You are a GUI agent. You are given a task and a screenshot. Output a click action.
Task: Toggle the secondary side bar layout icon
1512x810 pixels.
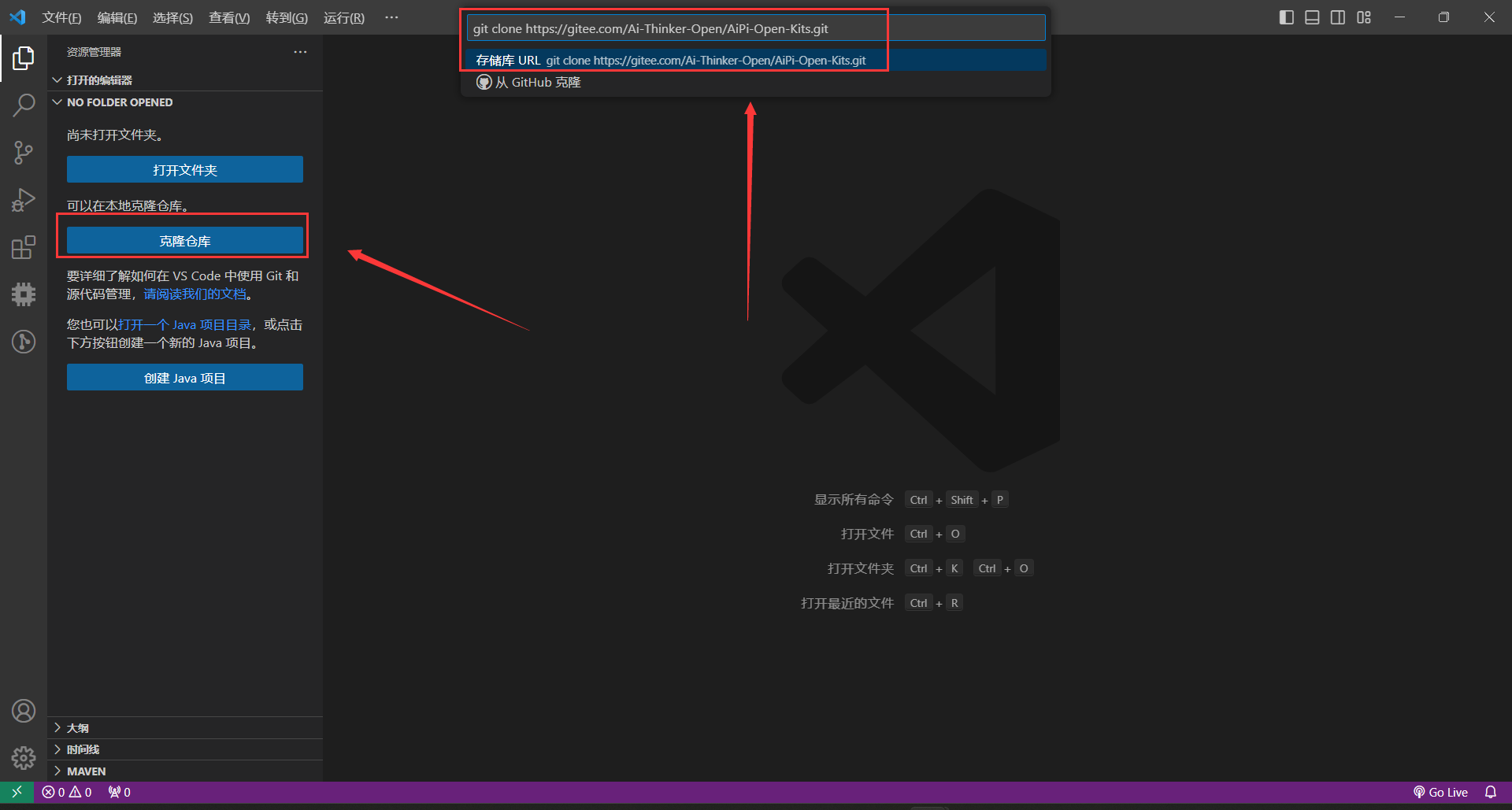click(x=1338, y=17)
